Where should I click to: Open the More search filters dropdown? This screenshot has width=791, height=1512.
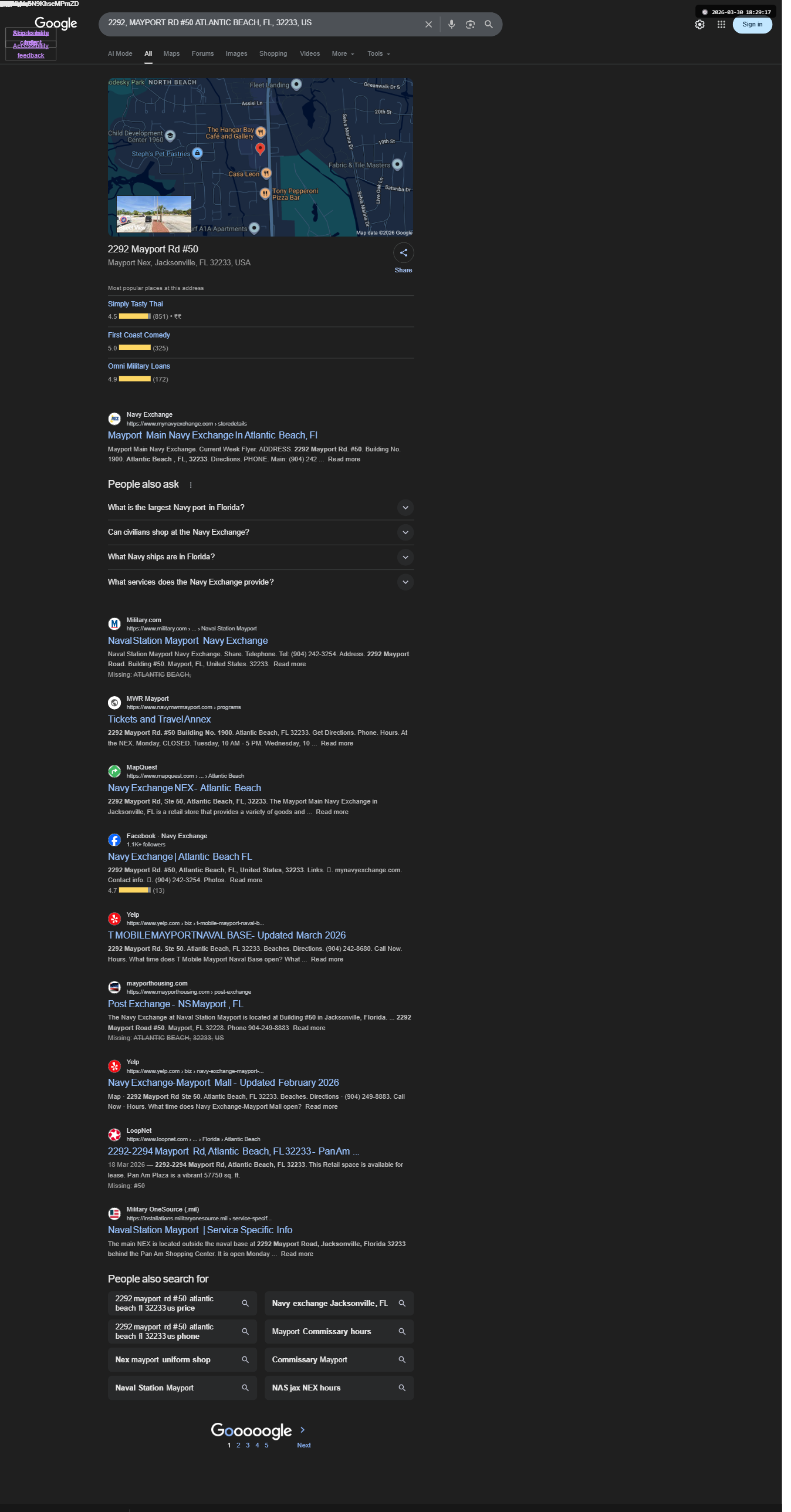pyautogui.click(x=343, y=54)
